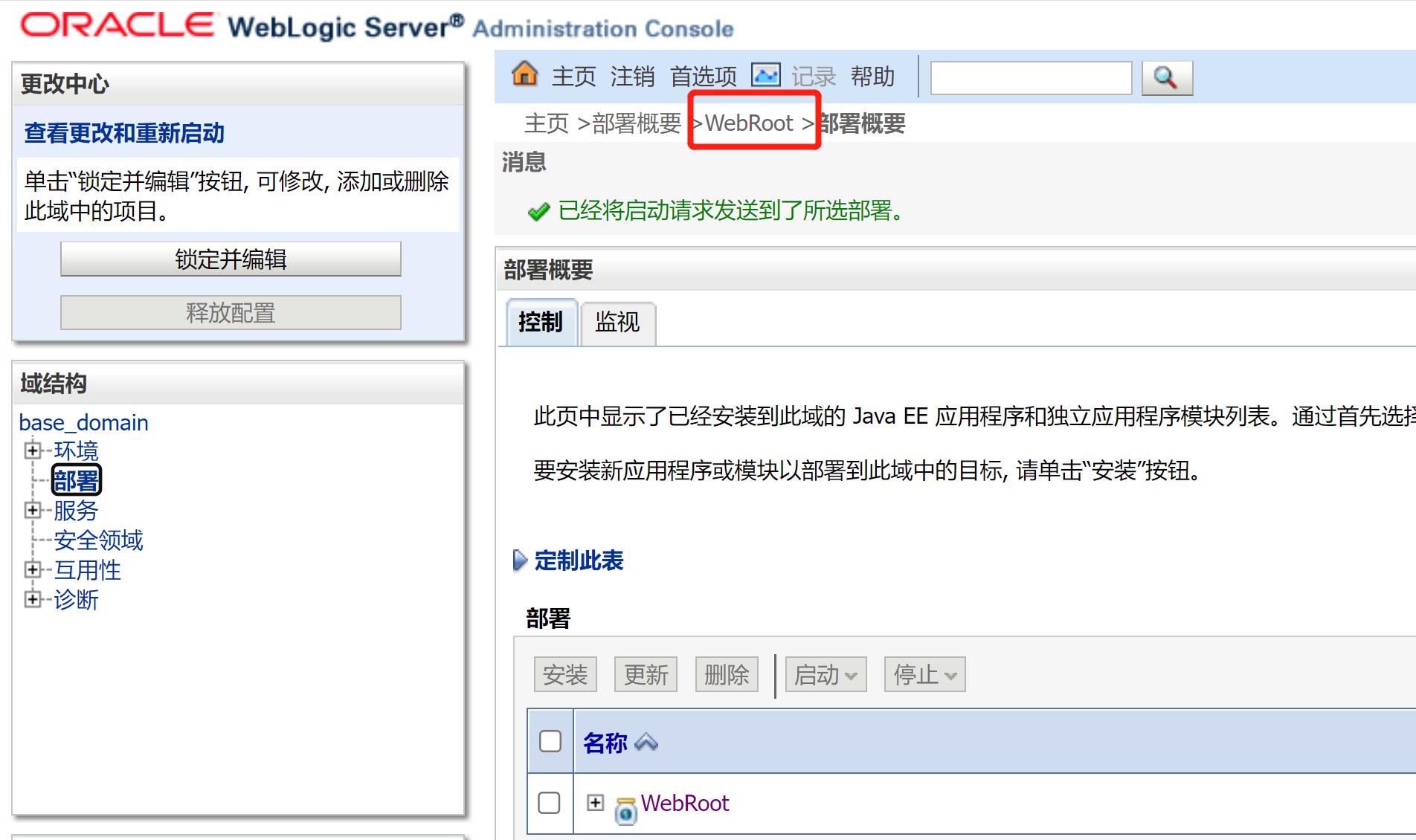1416x840 pixels.
Task: Switch to the 监视 tab
Action: (617, 323)
